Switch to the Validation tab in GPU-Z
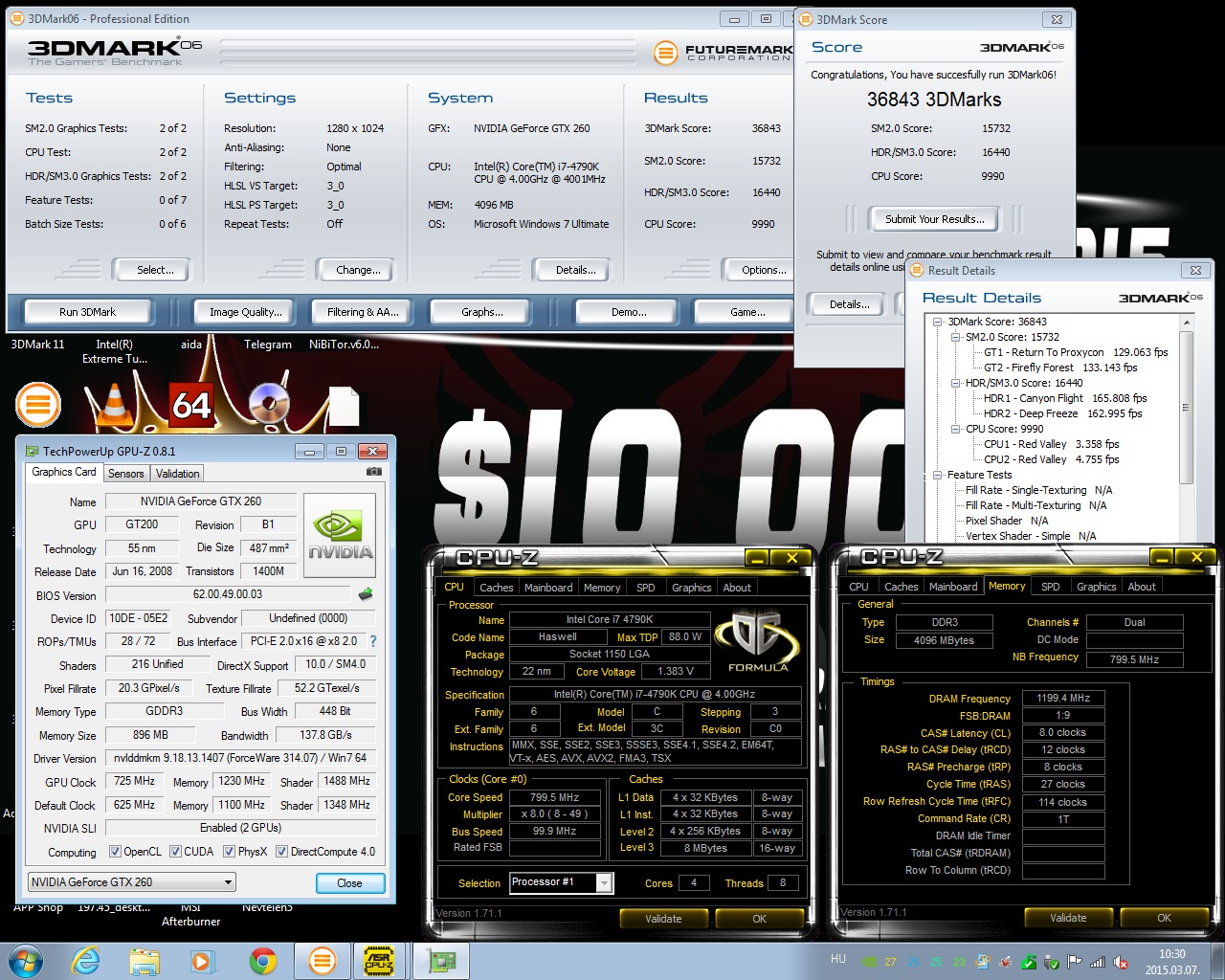The width and height of the screenshot is (1225, 980). point(178,474)
